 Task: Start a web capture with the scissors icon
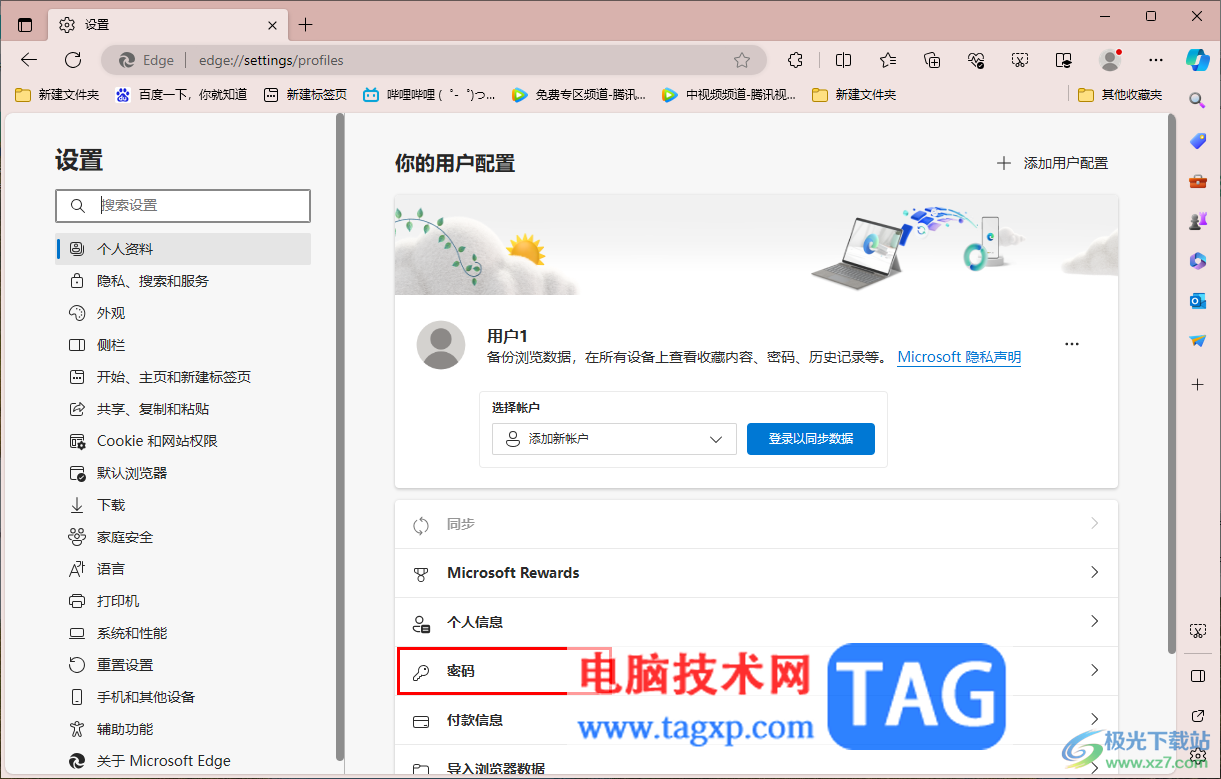[1020, 60]
